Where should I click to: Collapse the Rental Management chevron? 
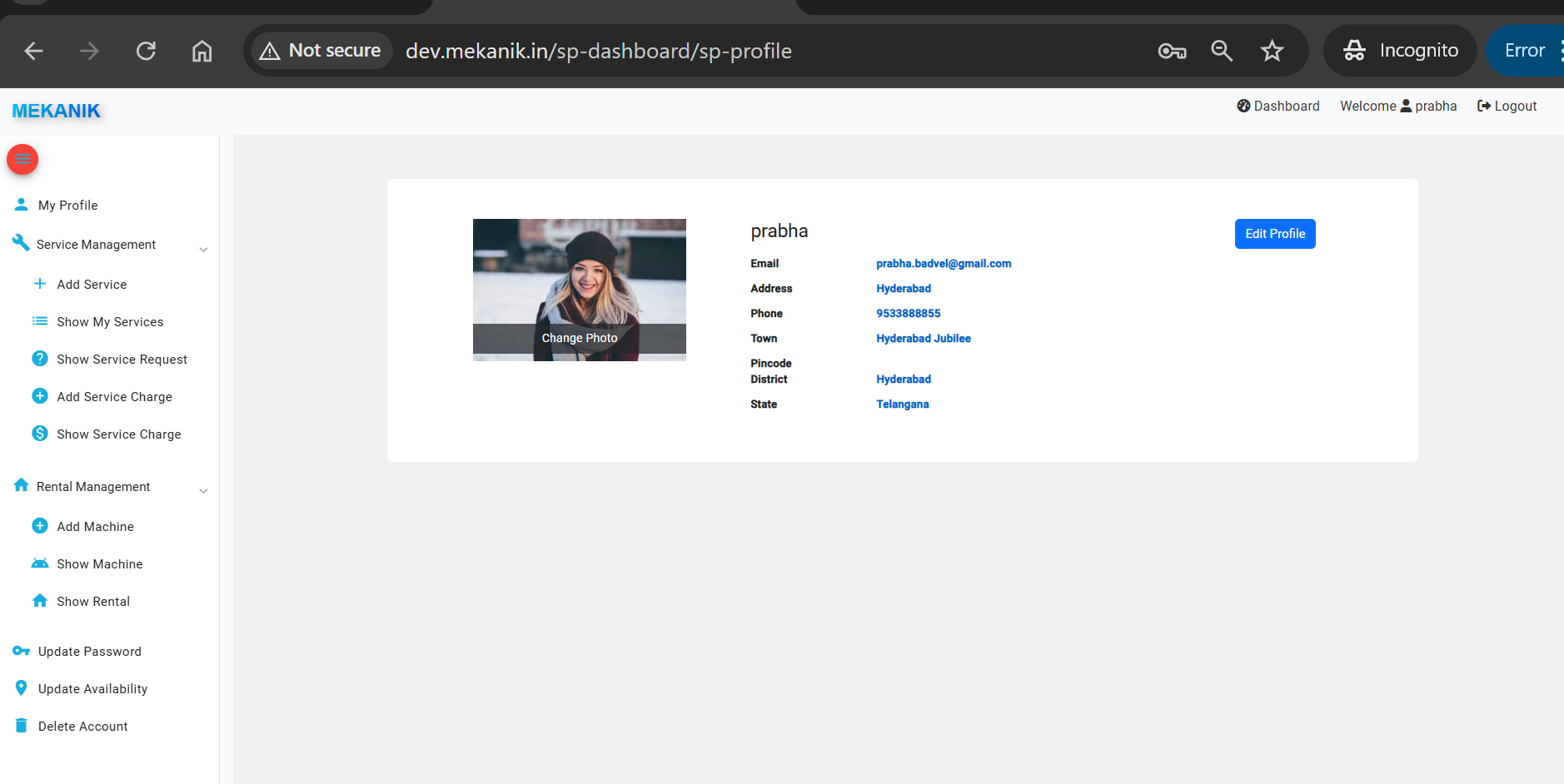(x=203, y=490)
